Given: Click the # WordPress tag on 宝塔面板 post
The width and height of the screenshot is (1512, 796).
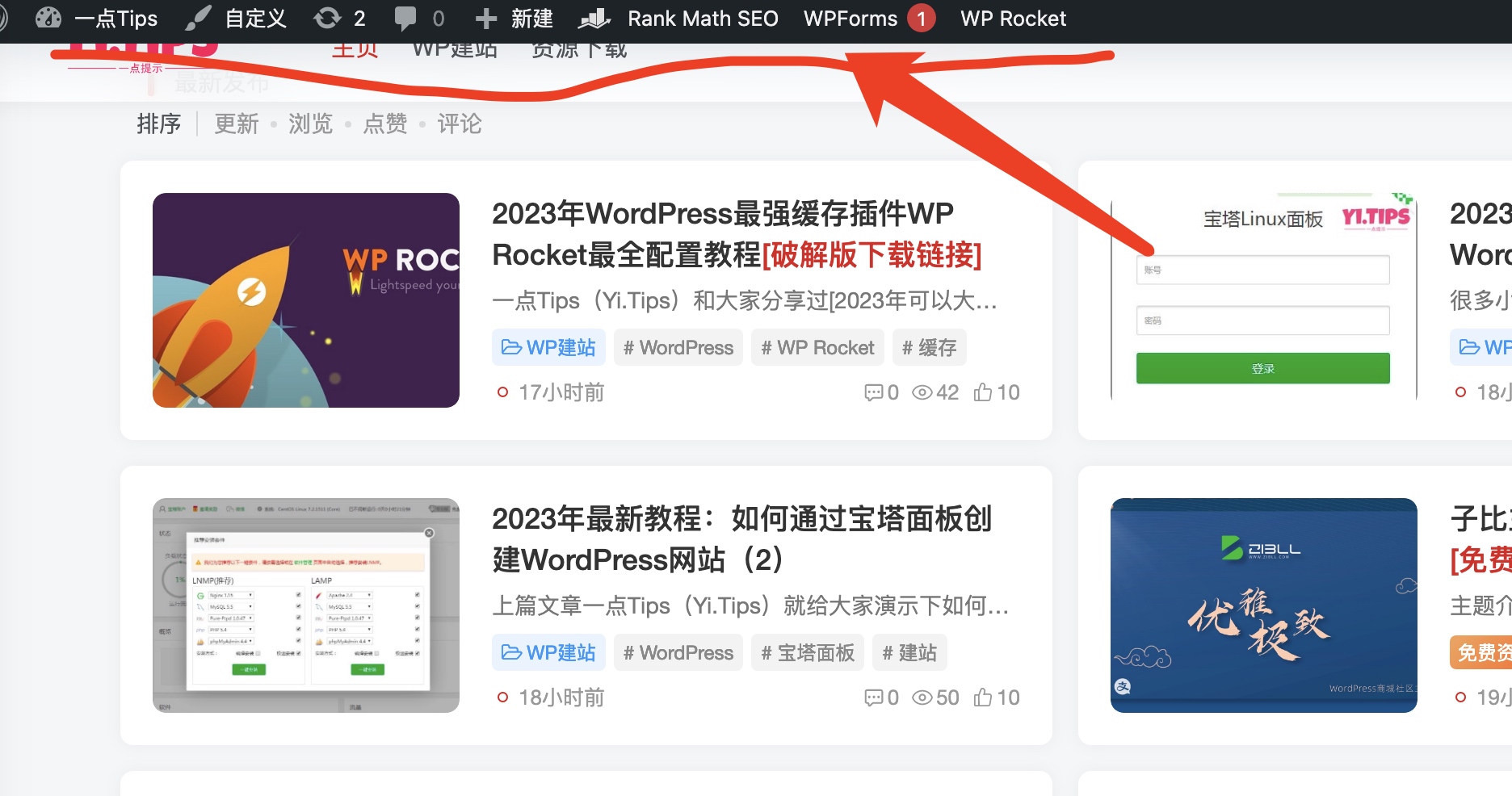Looking at the screenshot, I should click(678, 653).
